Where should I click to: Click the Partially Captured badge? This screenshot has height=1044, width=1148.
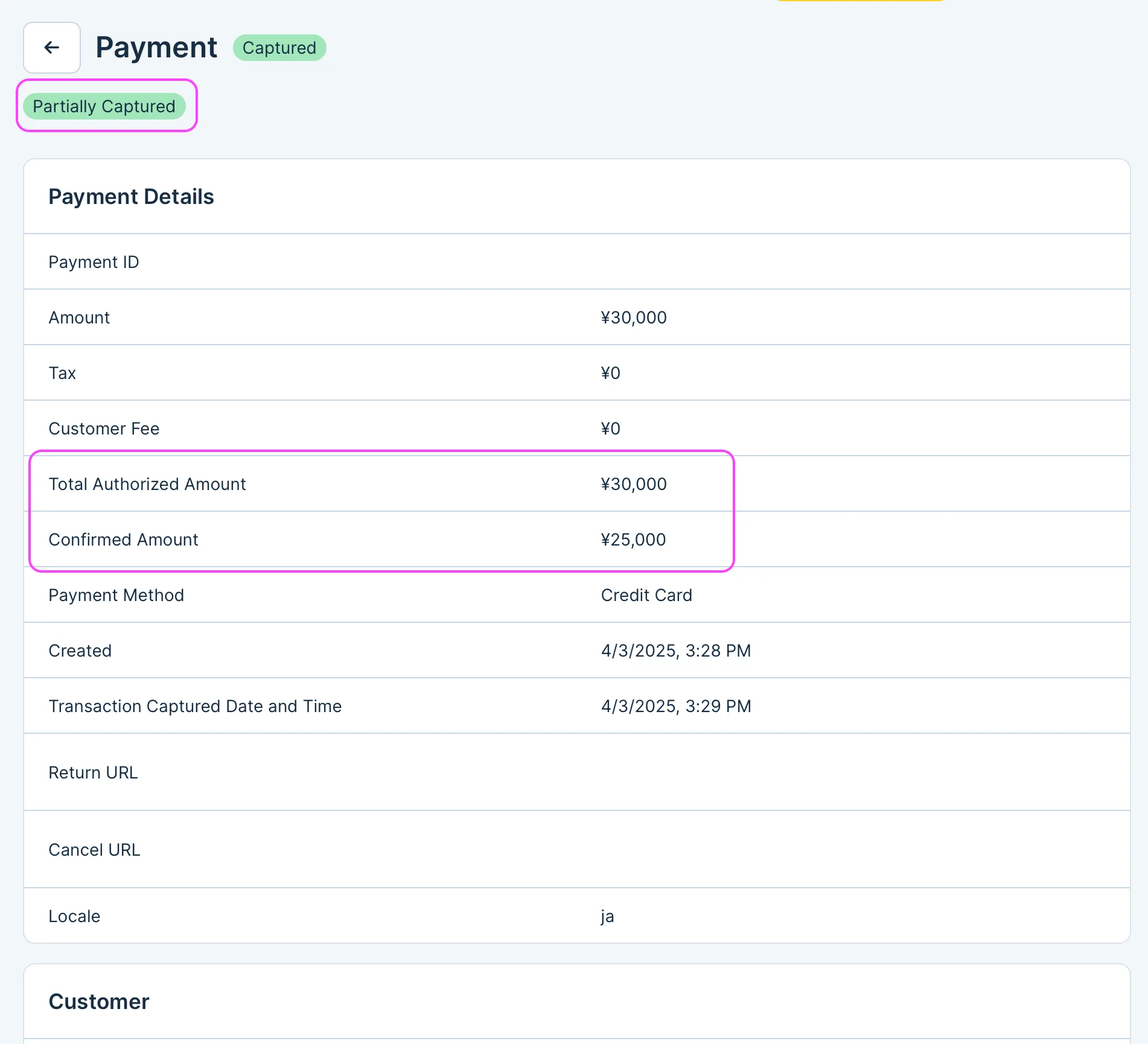coord(104,106)
